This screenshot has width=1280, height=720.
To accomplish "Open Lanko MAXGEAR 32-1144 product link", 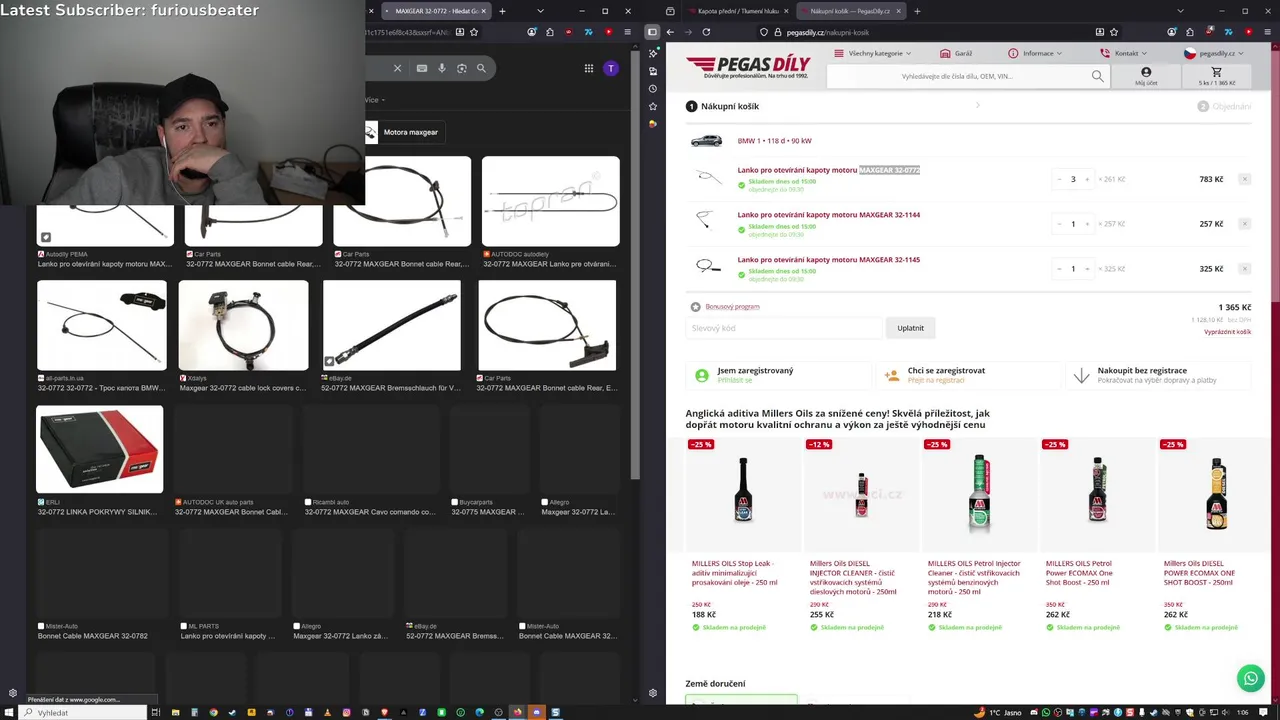I will (828, 215).
